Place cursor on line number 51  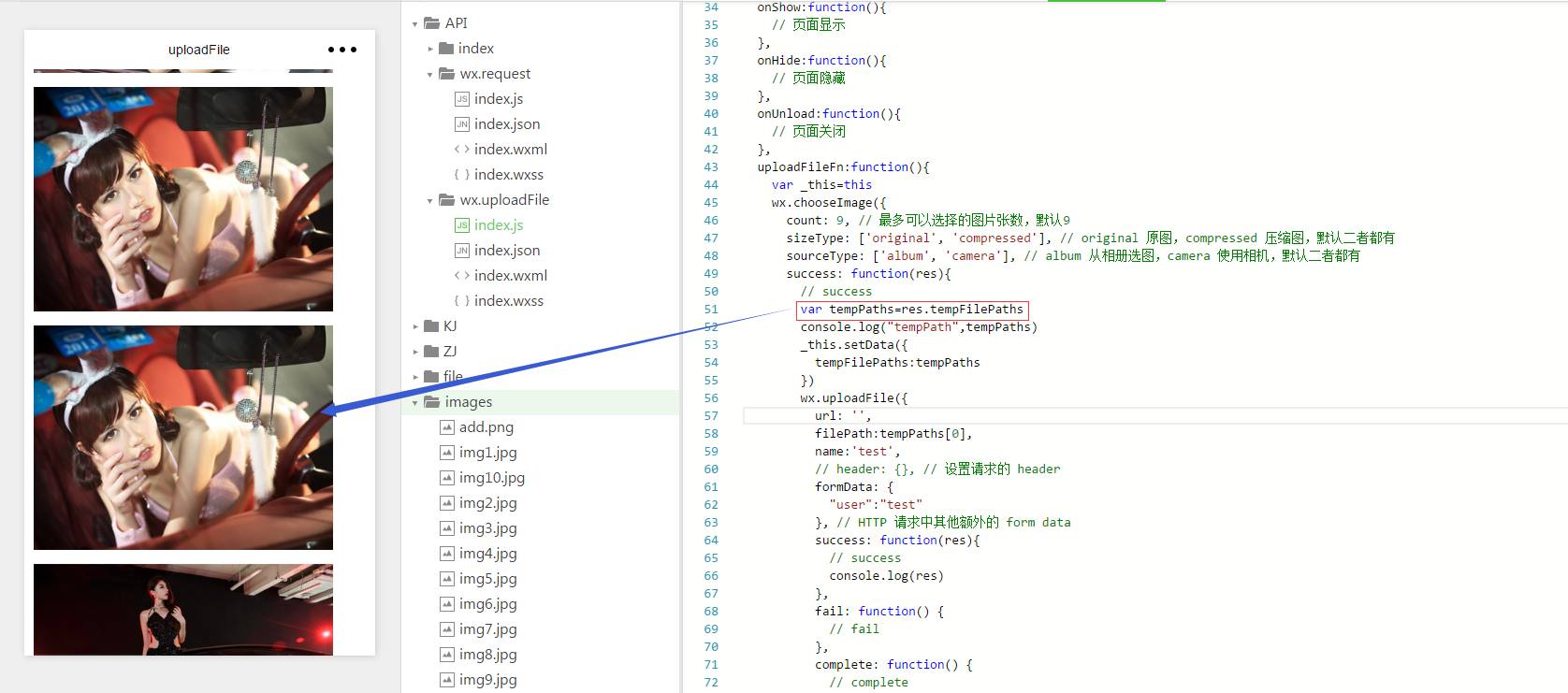[711, 310]
